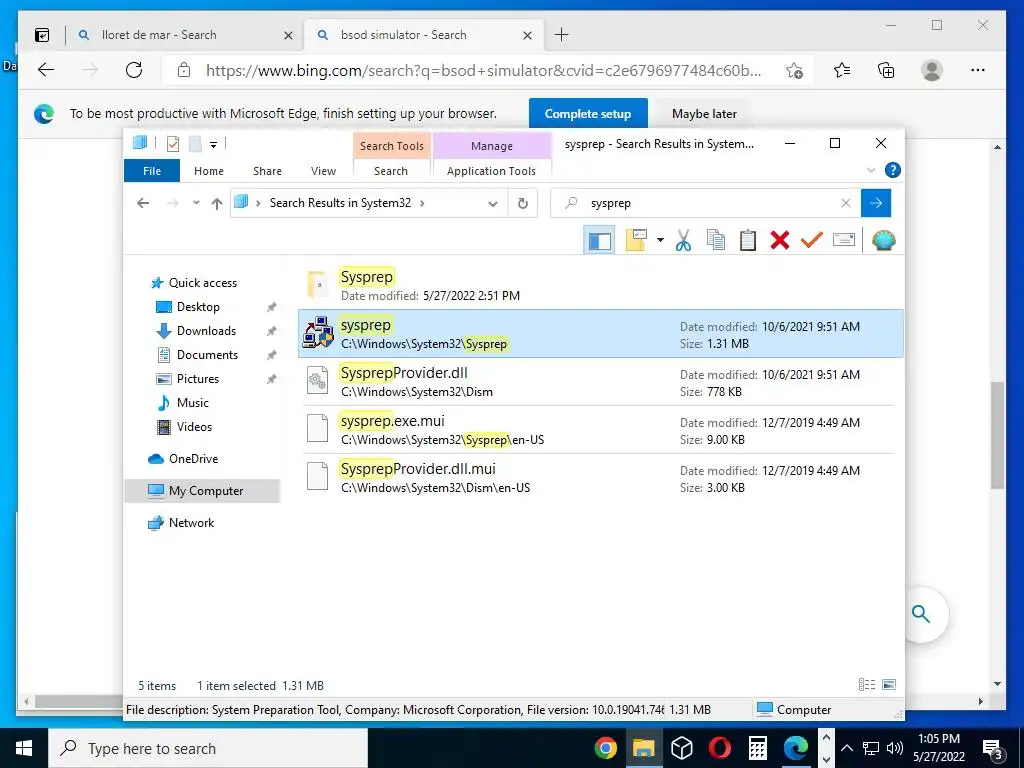The image size is (1024, 768).
Task: Click the Edge page vertical scrollbar thumb
Action: pos(997,435)
